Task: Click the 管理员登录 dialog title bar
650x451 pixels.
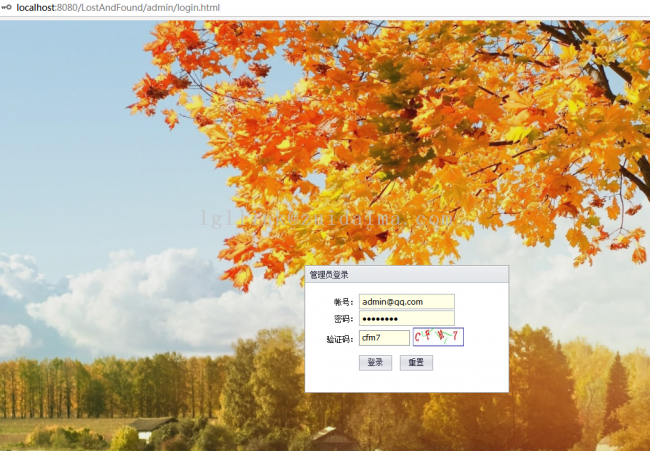Action: coord(406,275)
